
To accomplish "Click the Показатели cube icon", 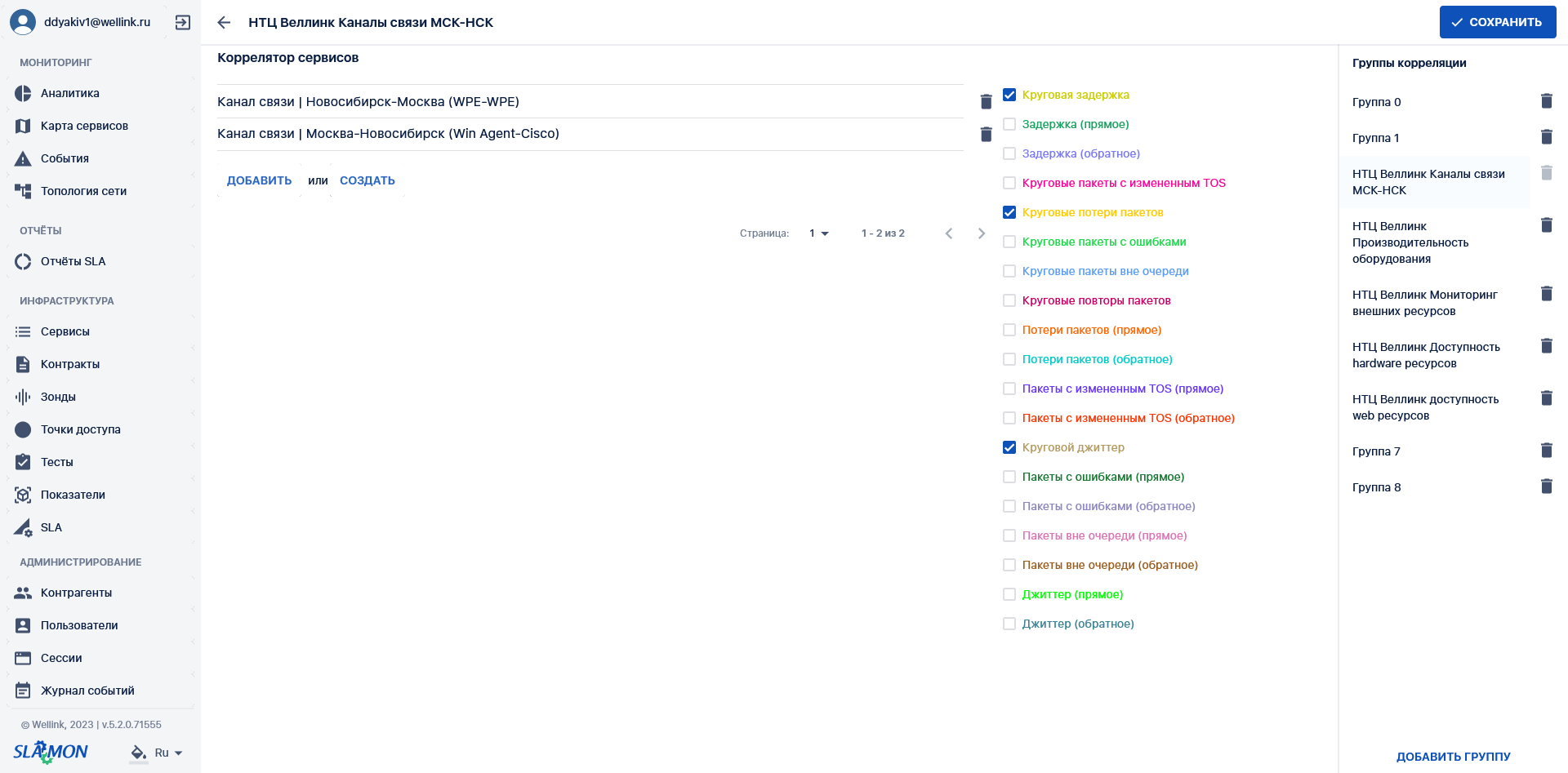I will click(23, 495).
